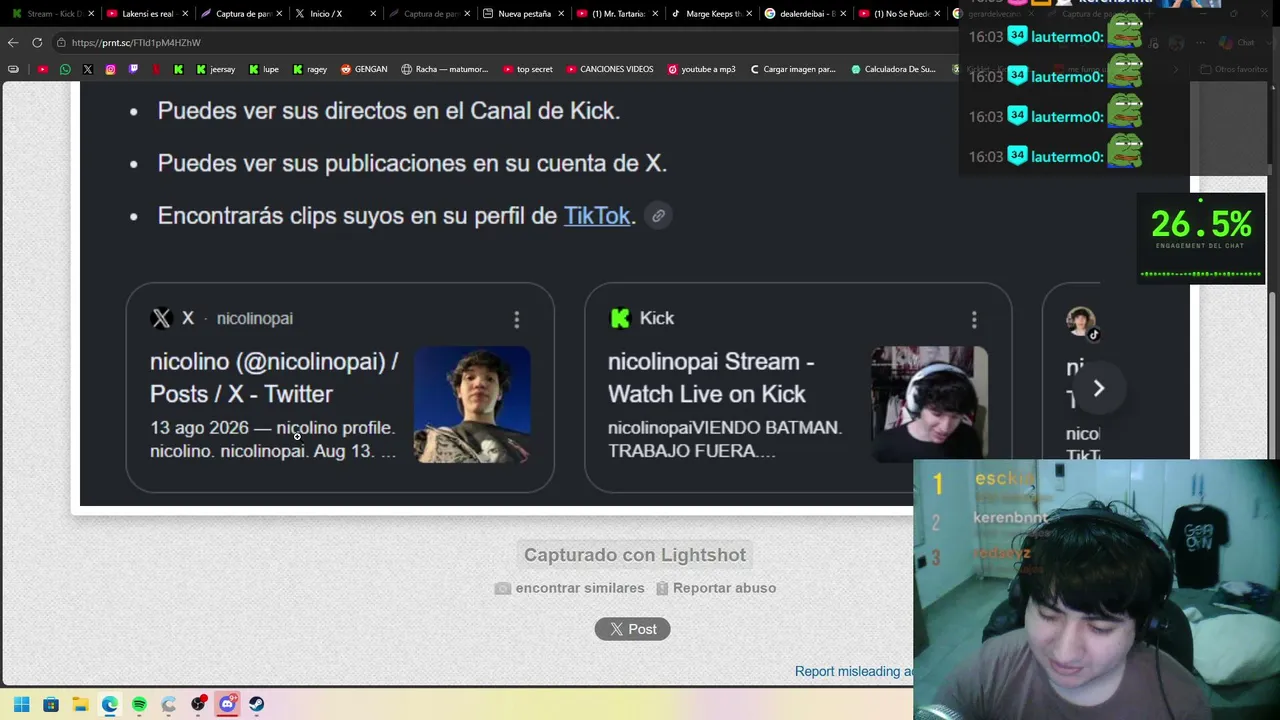Go back using the browser back arrow
The height and width of the screenshot is (720, 1280).
(x=13, y=43)
